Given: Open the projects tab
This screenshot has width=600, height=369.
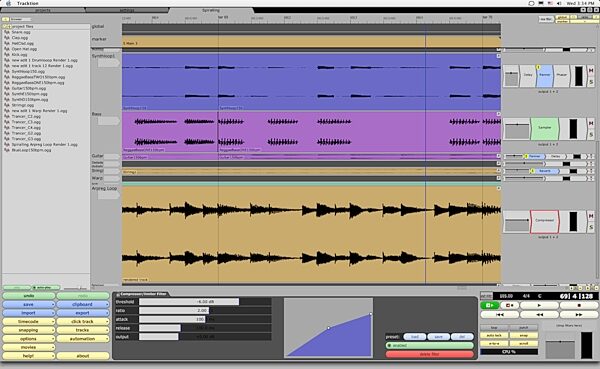Looking at the screenshot, I should pyautogui.click(x=43, y=10).
